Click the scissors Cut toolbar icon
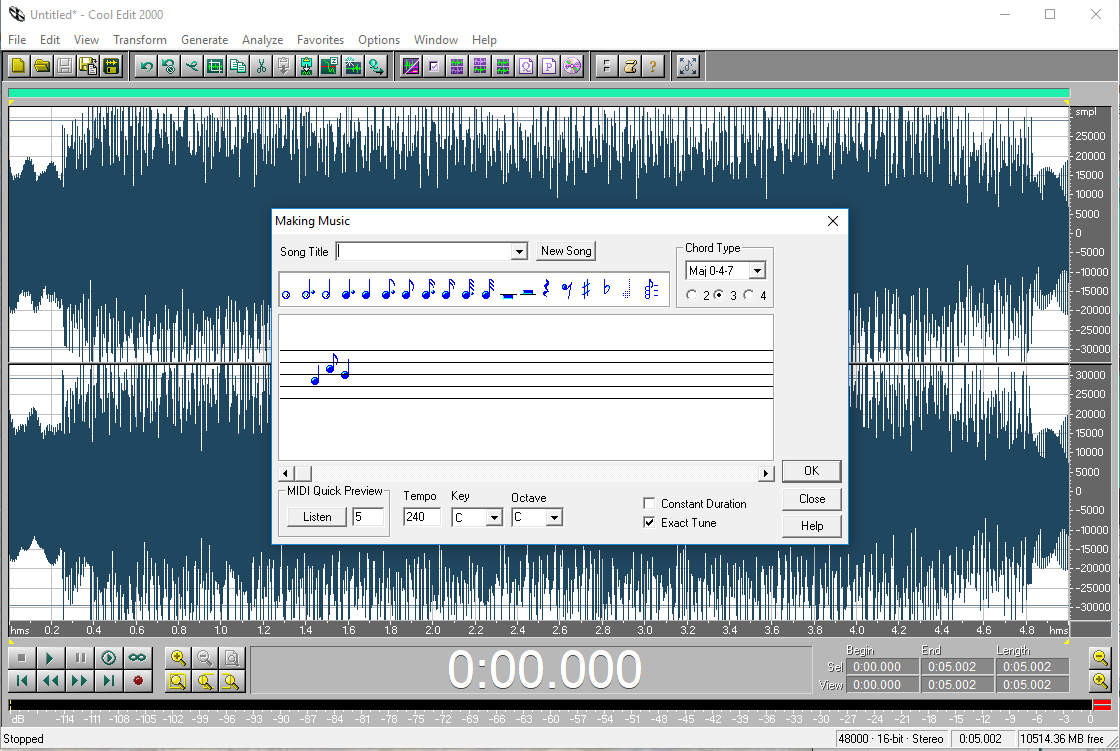The width and height of the screenshot is (1120, 751). [x=261, y=66]
